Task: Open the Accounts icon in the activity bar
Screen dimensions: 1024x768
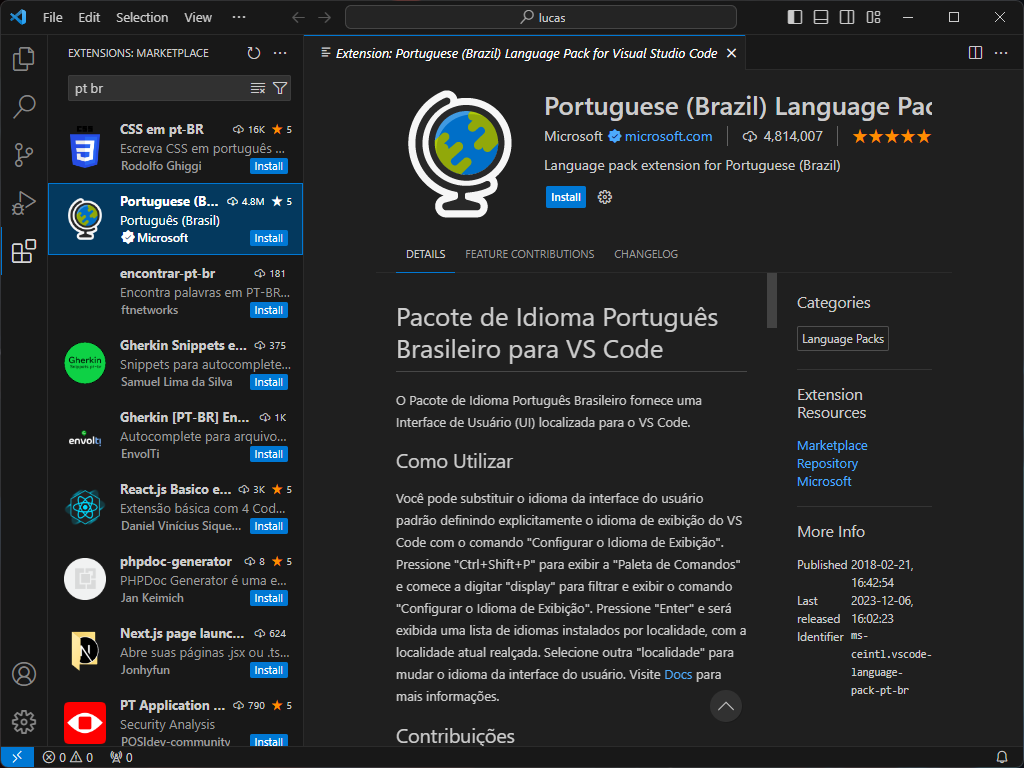Action: click(x=24, y=675)
